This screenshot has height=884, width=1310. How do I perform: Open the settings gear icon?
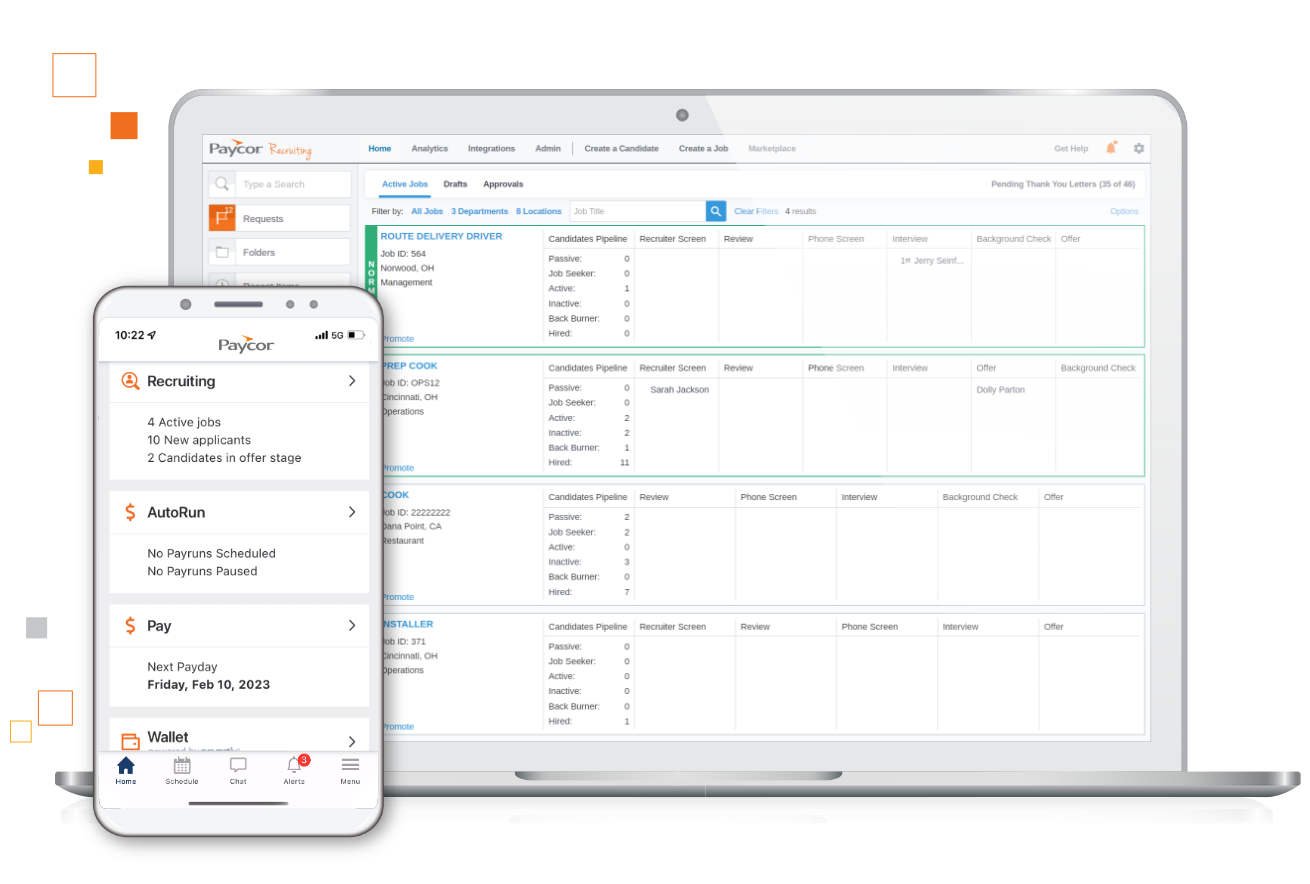pyautogui.click(x=1138, y=148)
